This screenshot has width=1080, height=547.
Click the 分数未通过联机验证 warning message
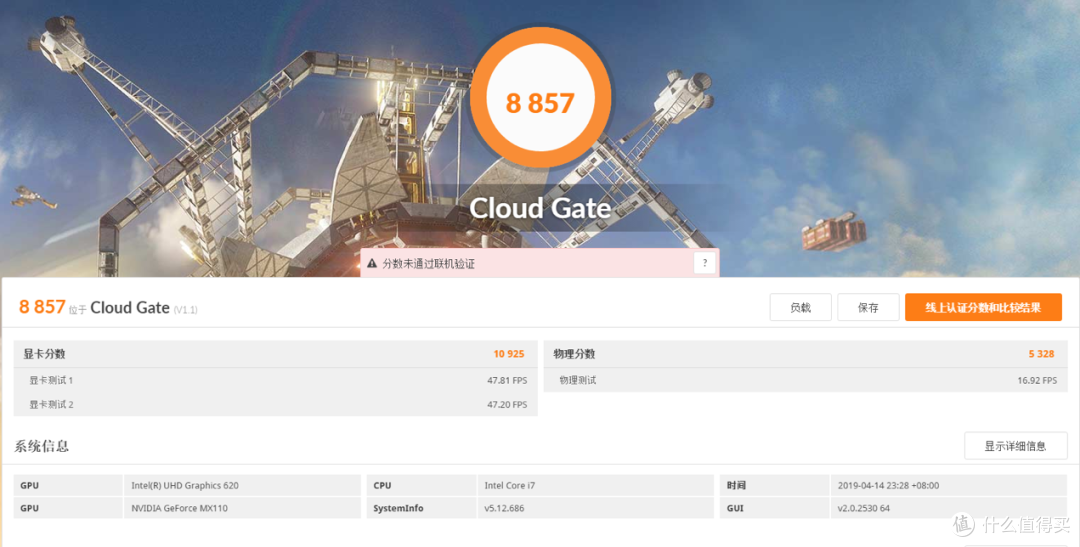[428, 263]
